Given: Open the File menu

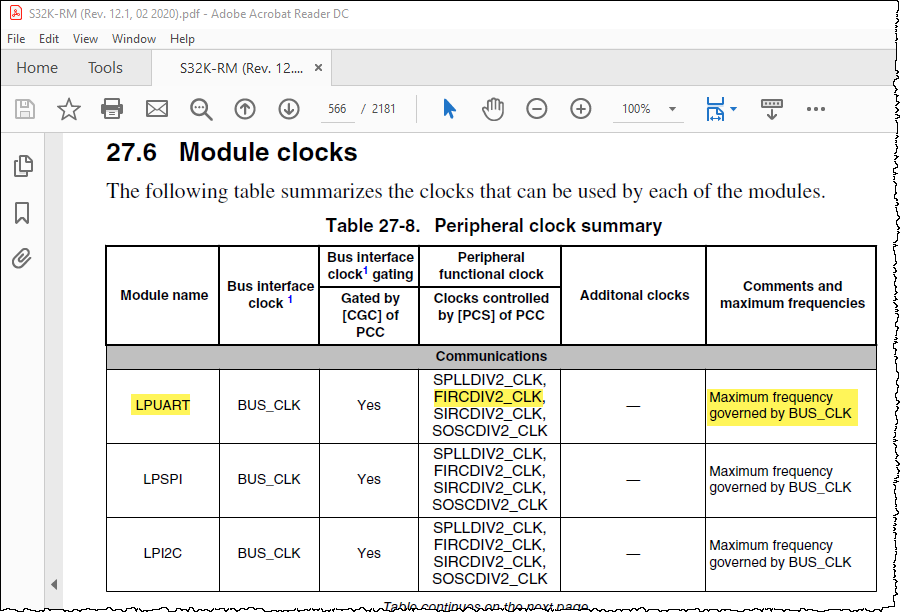Looking at the screenshot, I should coord(16,38).
